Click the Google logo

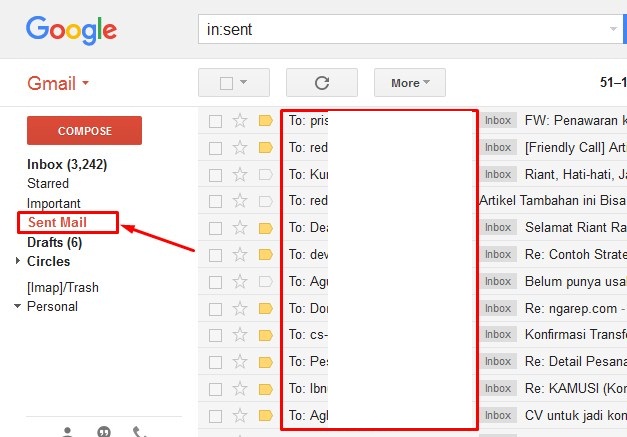[x=72, y=30]
